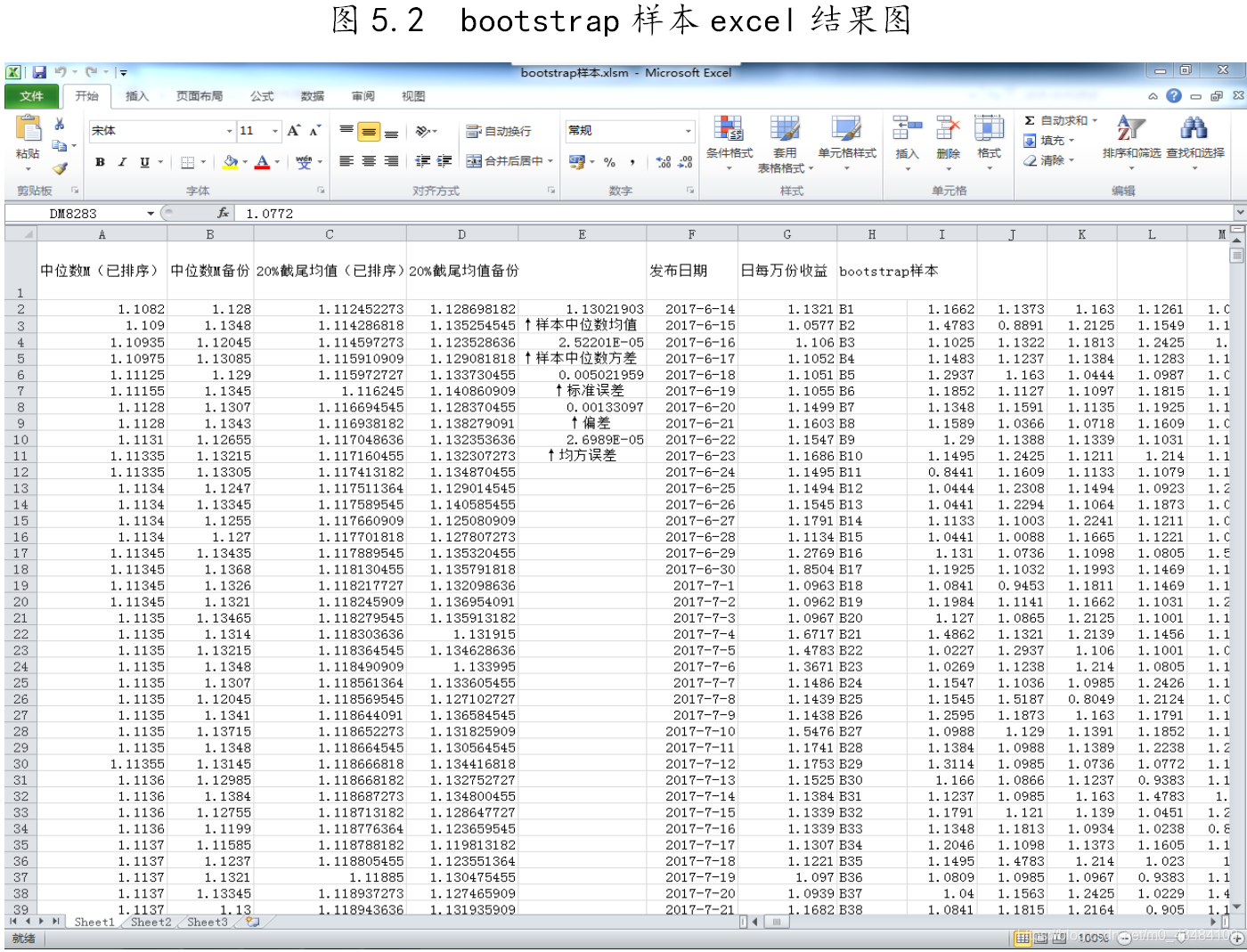Toggle italic formatting

pos(122,162)
